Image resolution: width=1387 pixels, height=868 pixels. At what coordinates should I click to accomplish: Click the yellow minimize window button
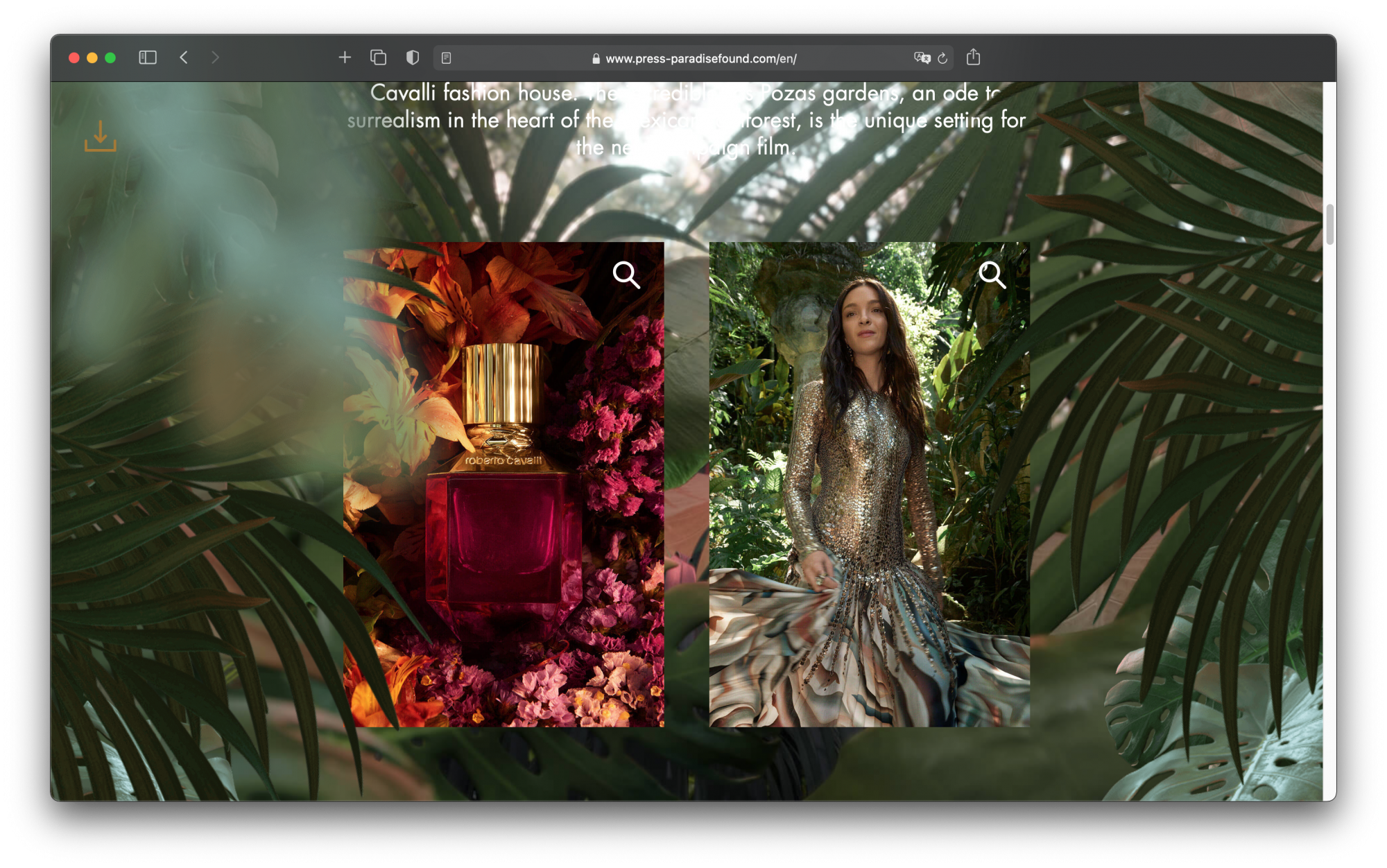92,58
